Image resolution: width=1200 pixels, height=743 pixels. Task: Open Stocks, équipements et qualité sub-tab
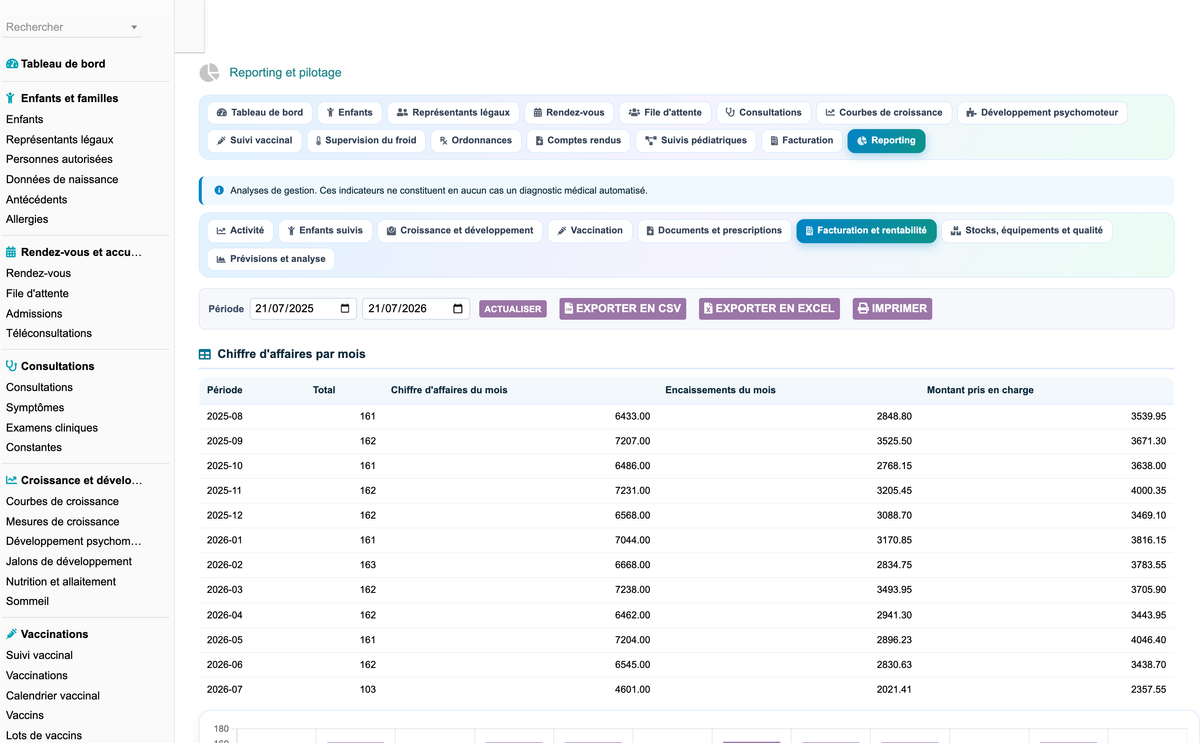pyautogui.click(x=1027, y=231)
